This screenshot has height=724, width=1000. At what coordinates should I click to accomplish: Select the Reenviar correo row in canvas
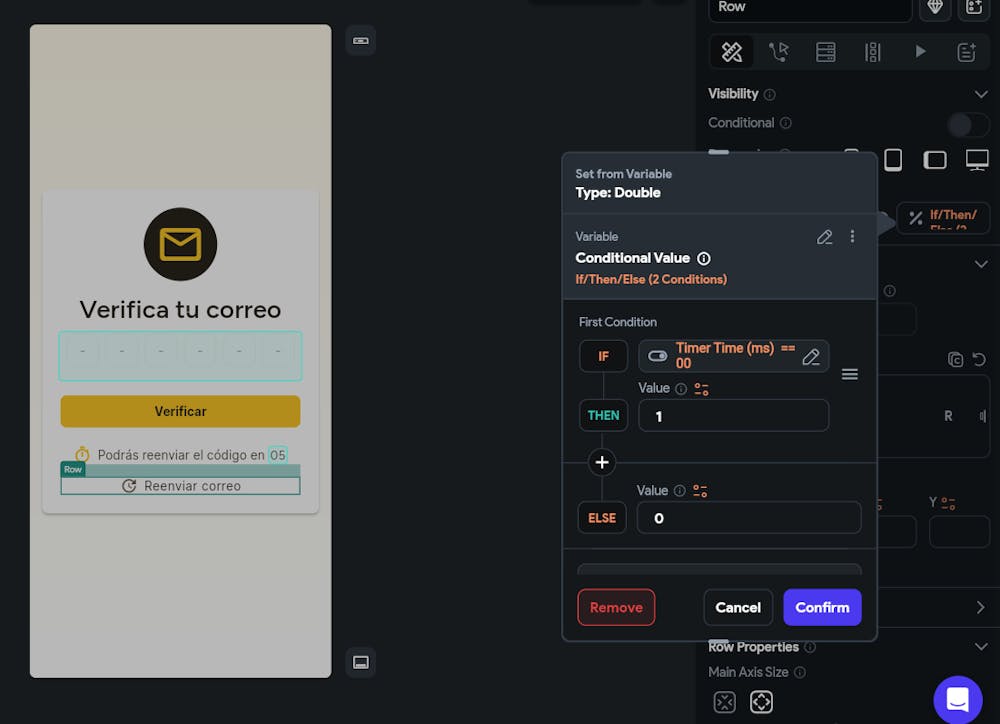point(180,486)
